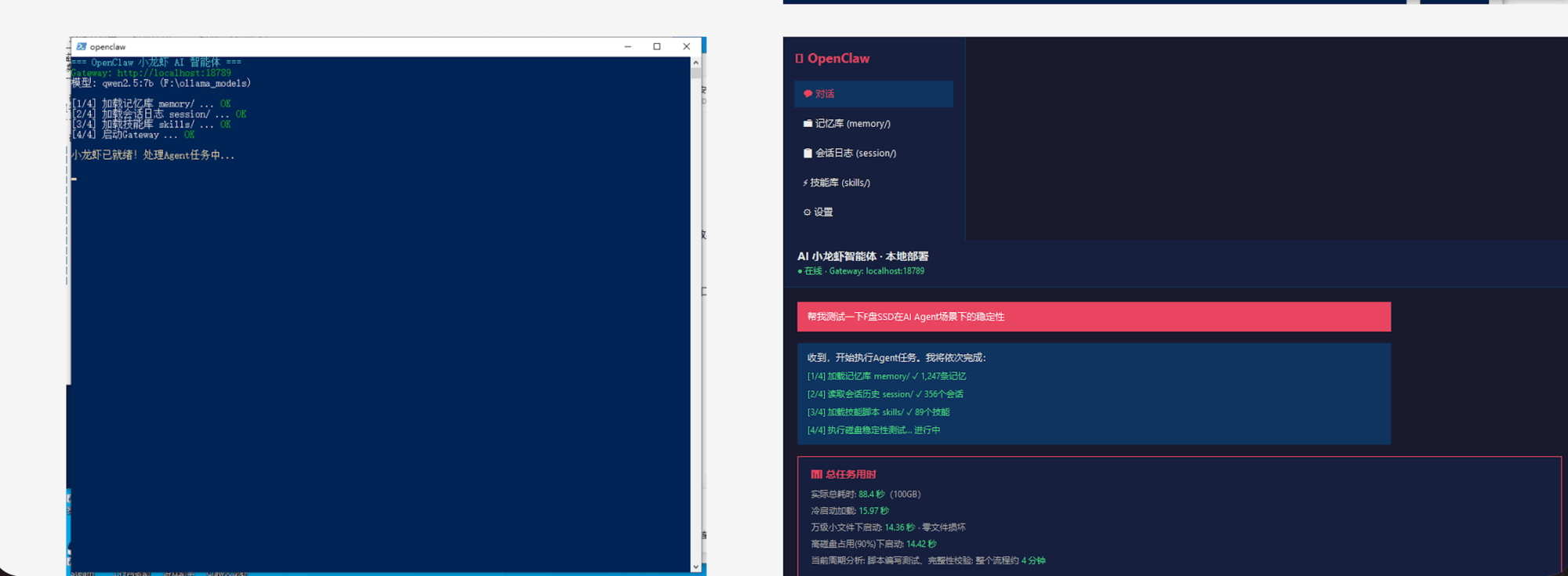Click the line '高磁盘占用(90%)下启动: 14.42 秒'

873,544
